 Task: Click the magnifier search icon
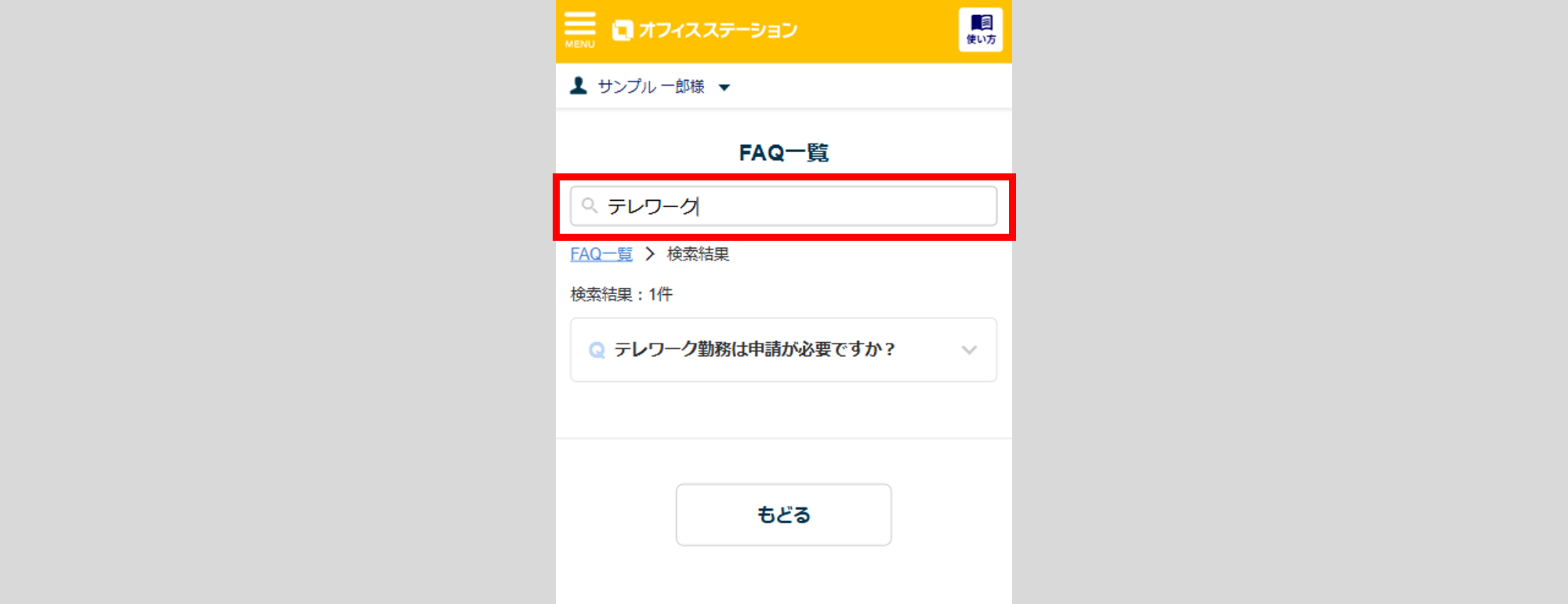click(590, 206)
